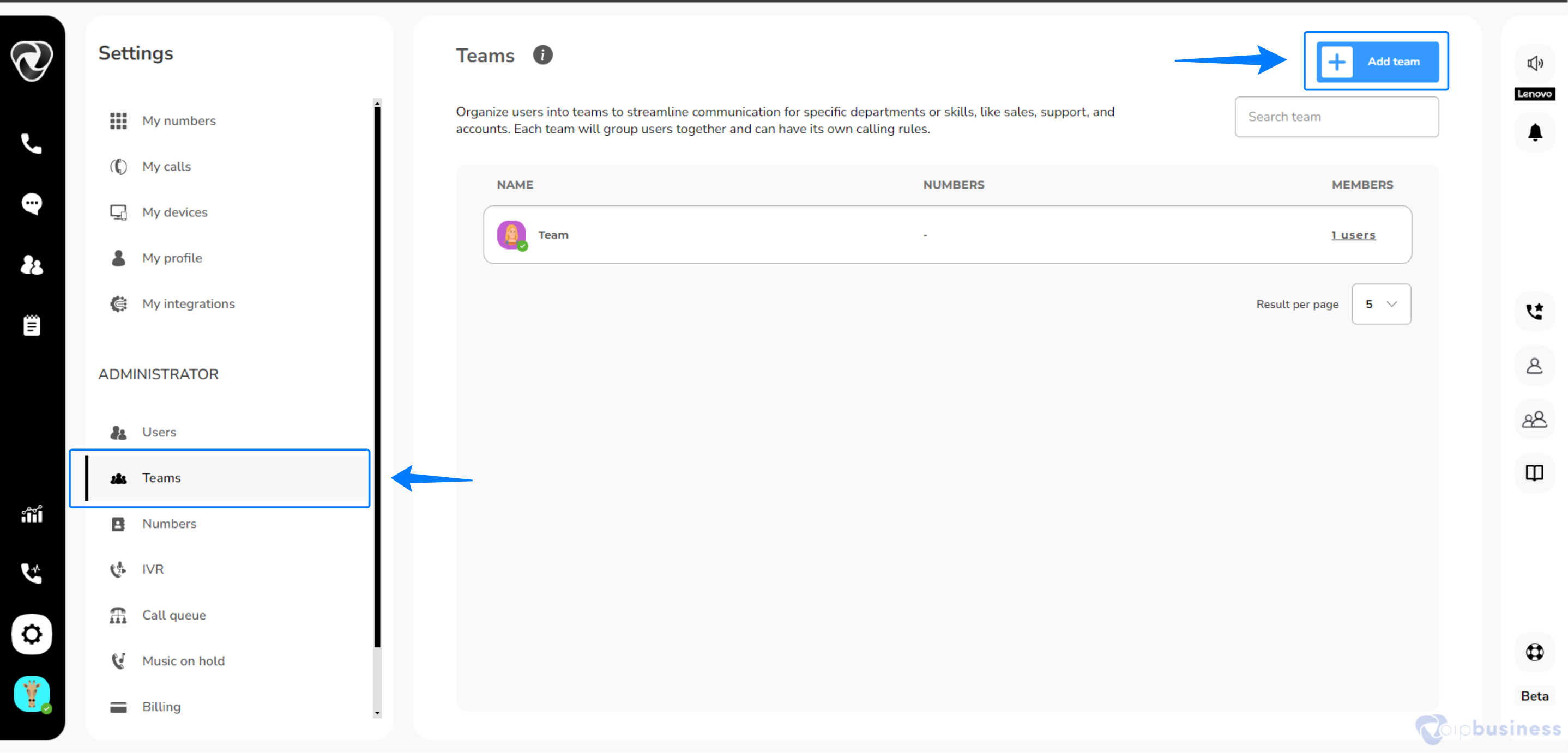The width and height of the screenshot is (1568, 753).
Task: Click the starred calls icon in the right bar
Action: [1535, 312]
